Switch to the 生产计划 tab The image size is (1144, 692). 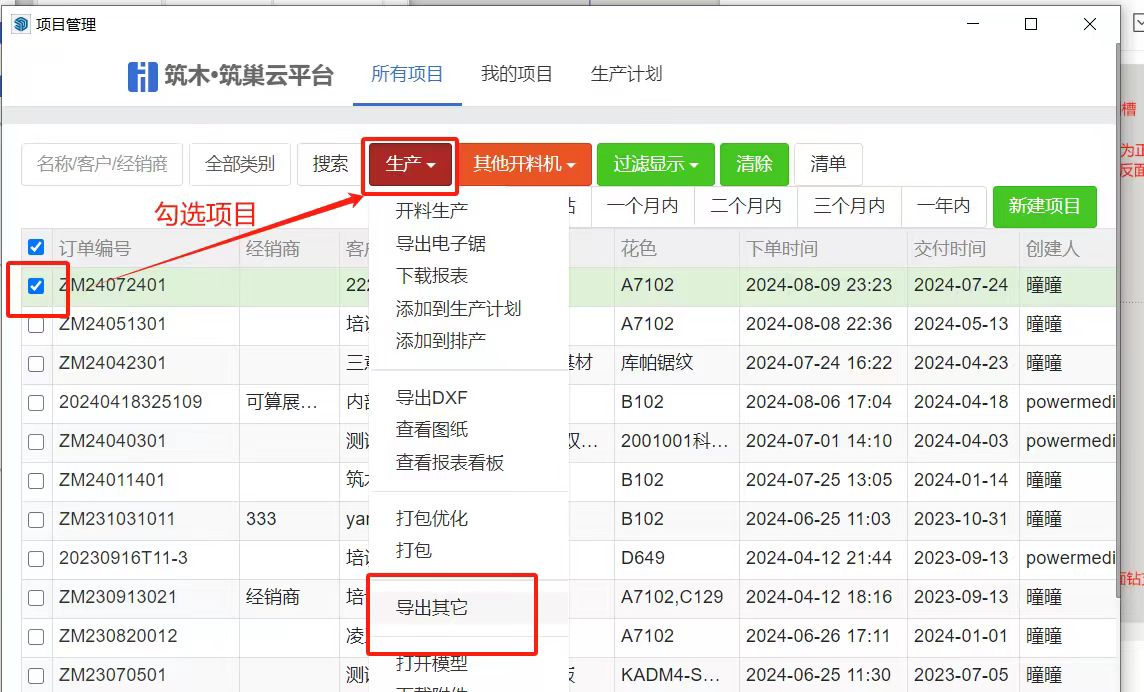pos(626,75)
